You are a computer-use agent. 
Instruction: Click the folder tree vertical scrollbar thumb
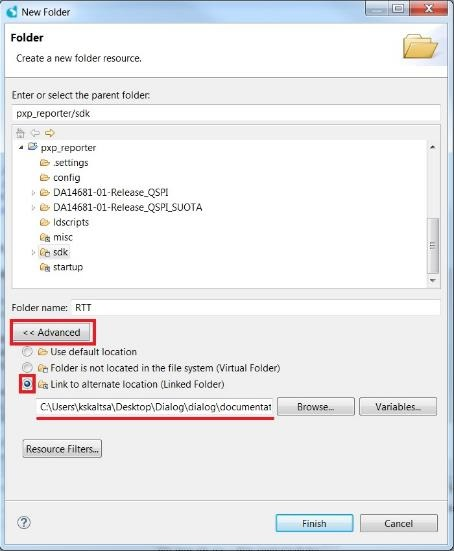pyautogui.click(x=433, y=245)
